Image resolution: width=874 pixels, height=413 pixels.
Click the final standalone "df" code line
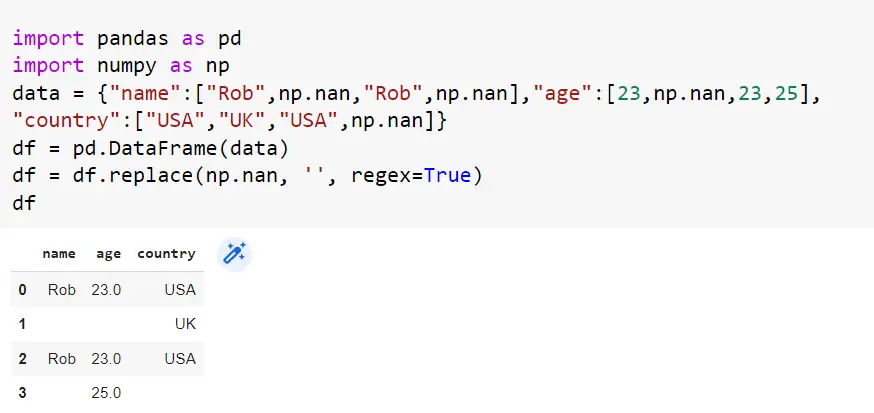(23, 202)
